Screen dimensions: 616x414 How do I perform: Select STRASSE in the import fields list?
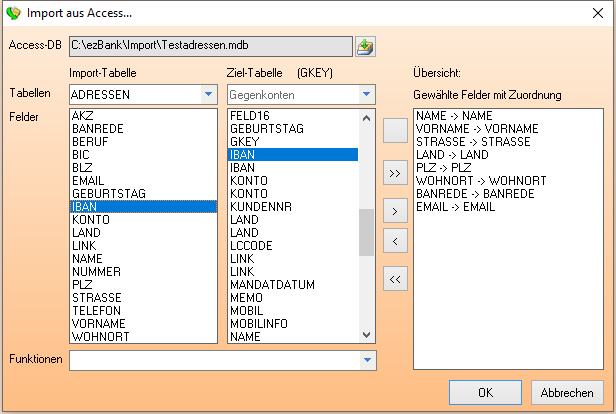[x=143, y=297]
